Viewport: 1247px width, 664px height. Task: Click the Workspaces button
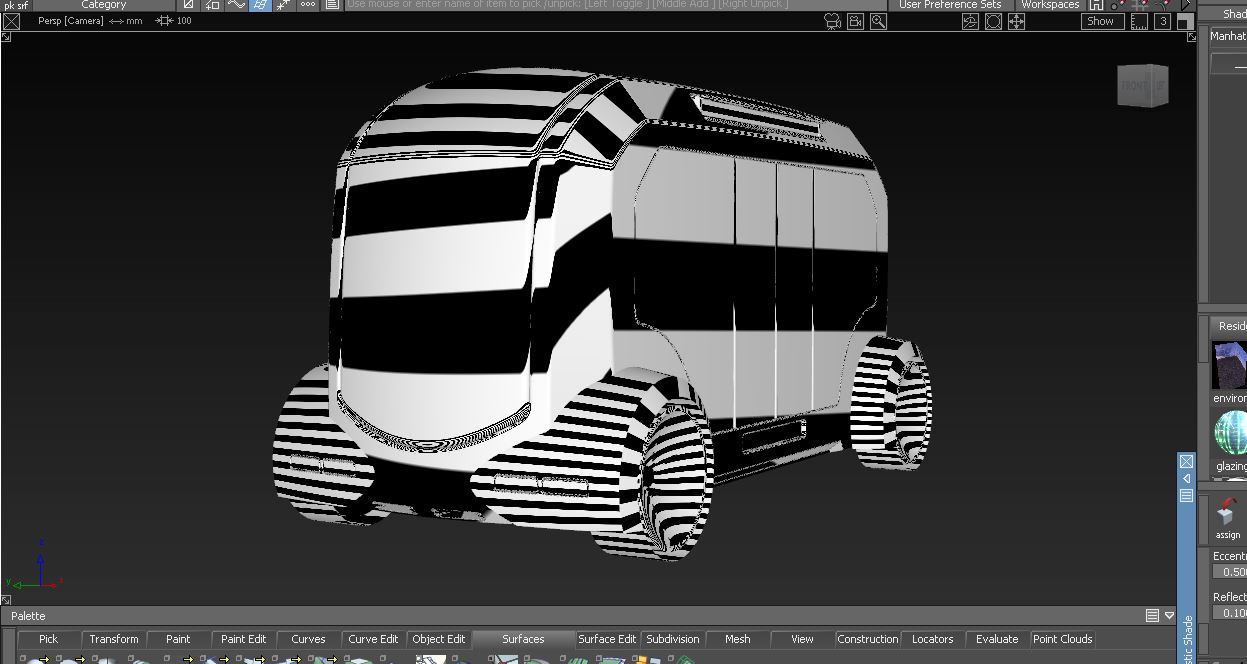[1051, 5]
